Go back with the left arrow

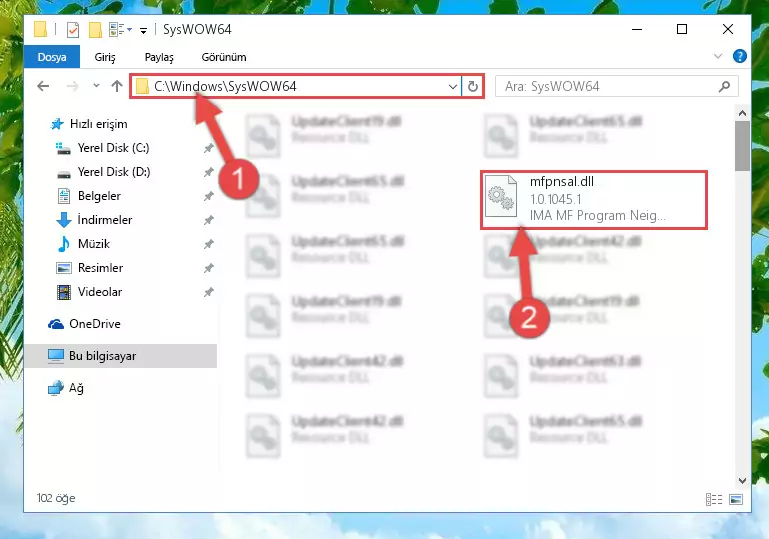(x=43, y=86)
